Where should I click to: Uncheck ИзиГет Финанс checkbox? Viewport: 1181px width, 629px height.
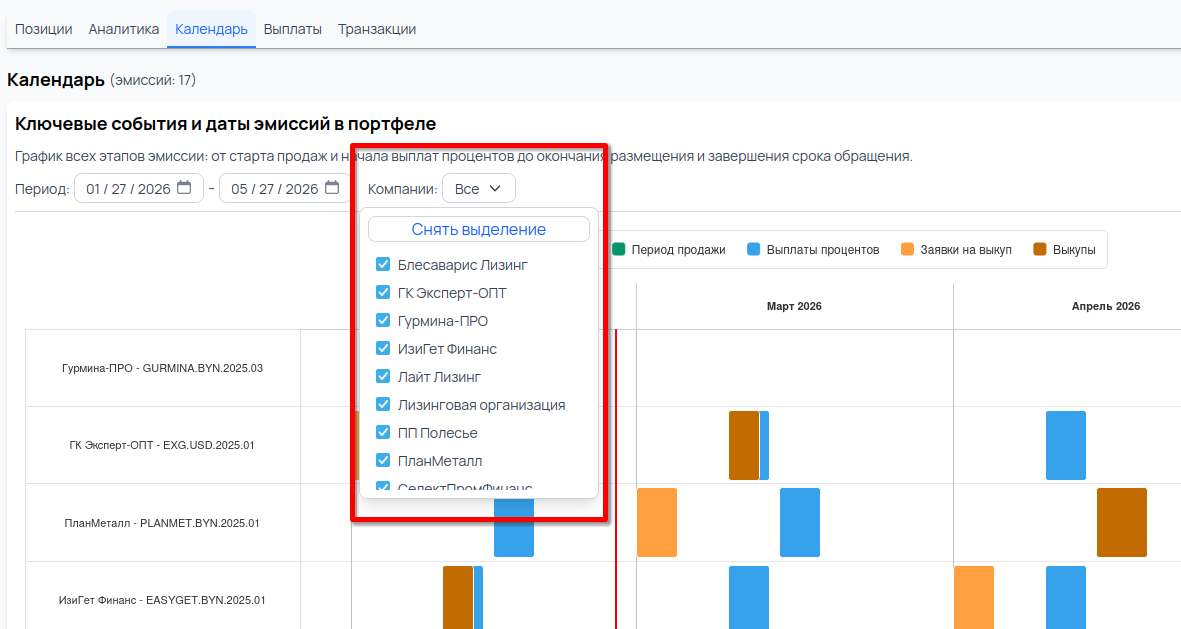pos(383,349)
